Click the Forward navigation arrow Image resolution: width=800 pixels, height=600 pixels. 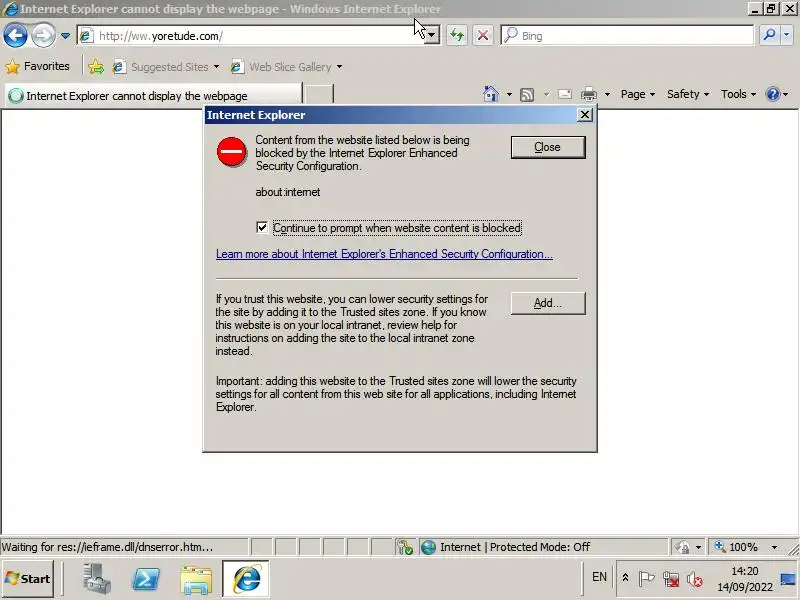click(43, 36)
